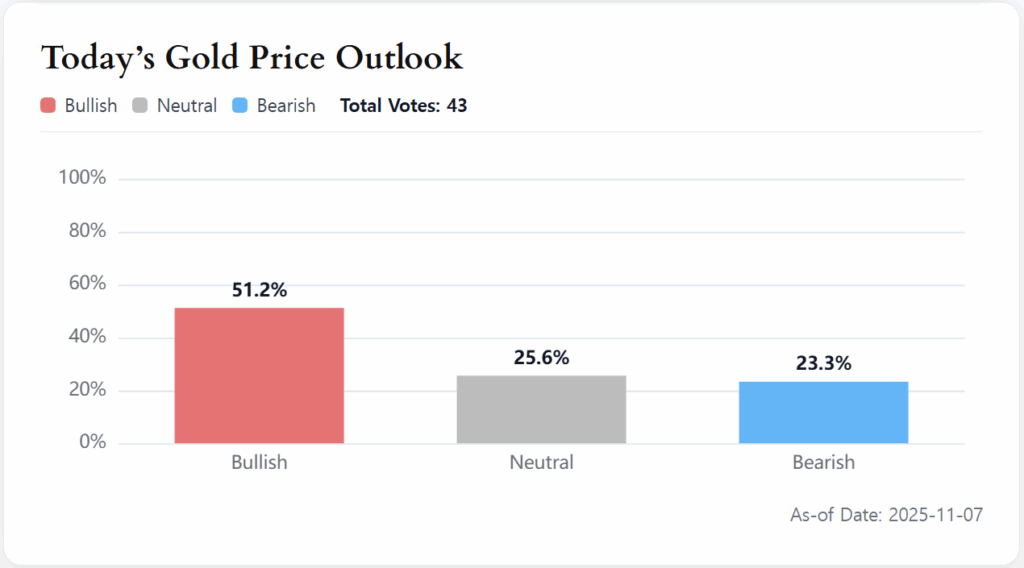The width and height of the screenshot is (1024, 568).
Task: Select the blue Bearish bar in chart
Action: pos(823,413)
